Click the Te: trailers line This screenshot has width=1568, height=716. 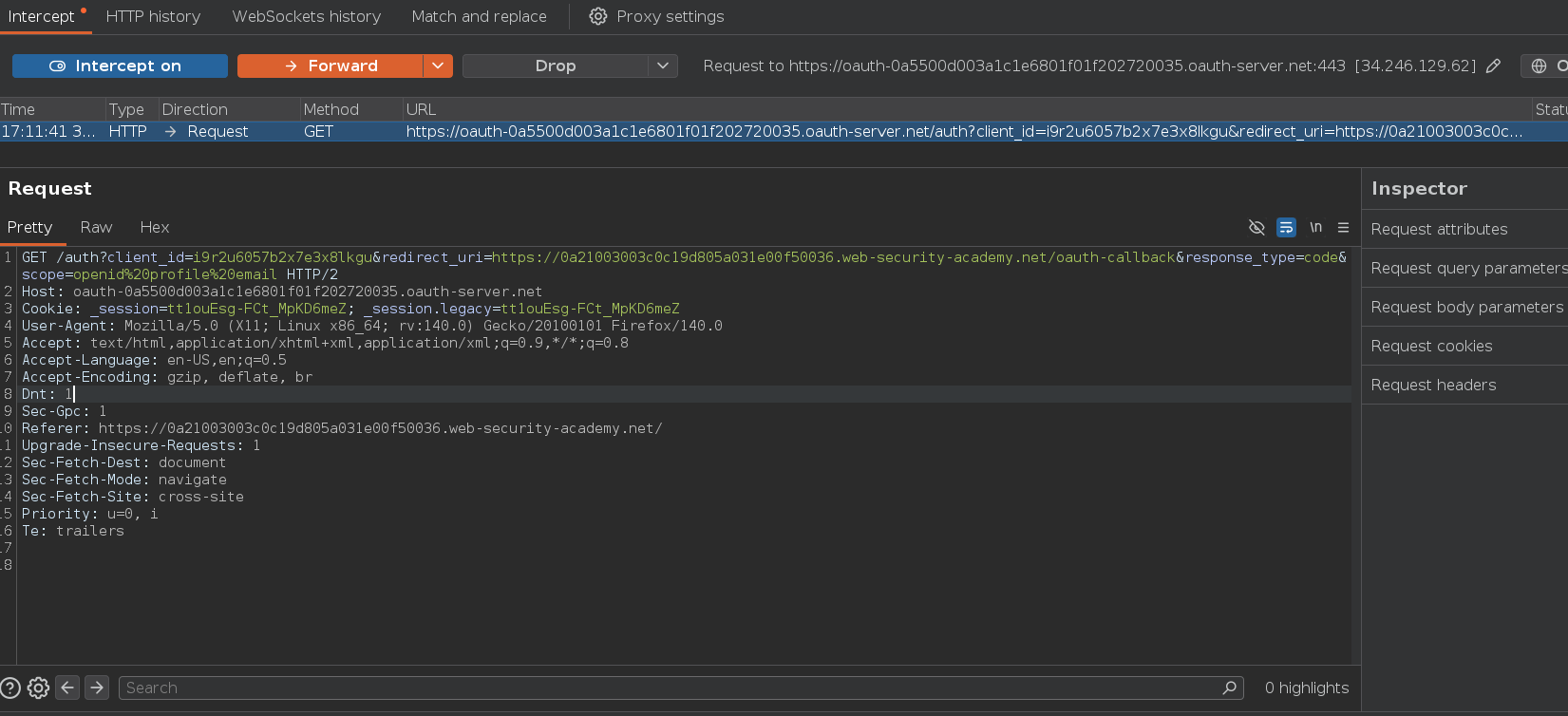pyautogui.click(x=73, y=531)
